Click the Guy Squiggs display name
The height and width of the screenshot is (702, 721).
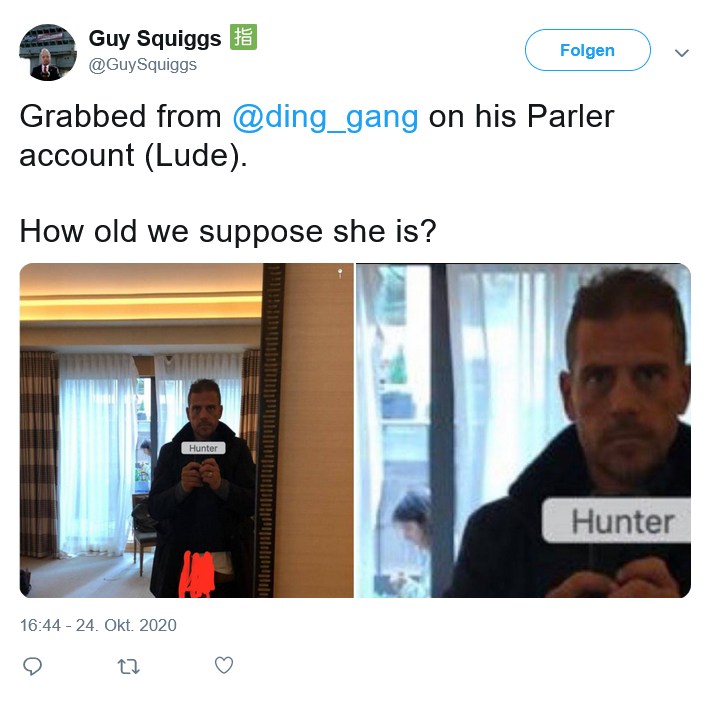155,38
